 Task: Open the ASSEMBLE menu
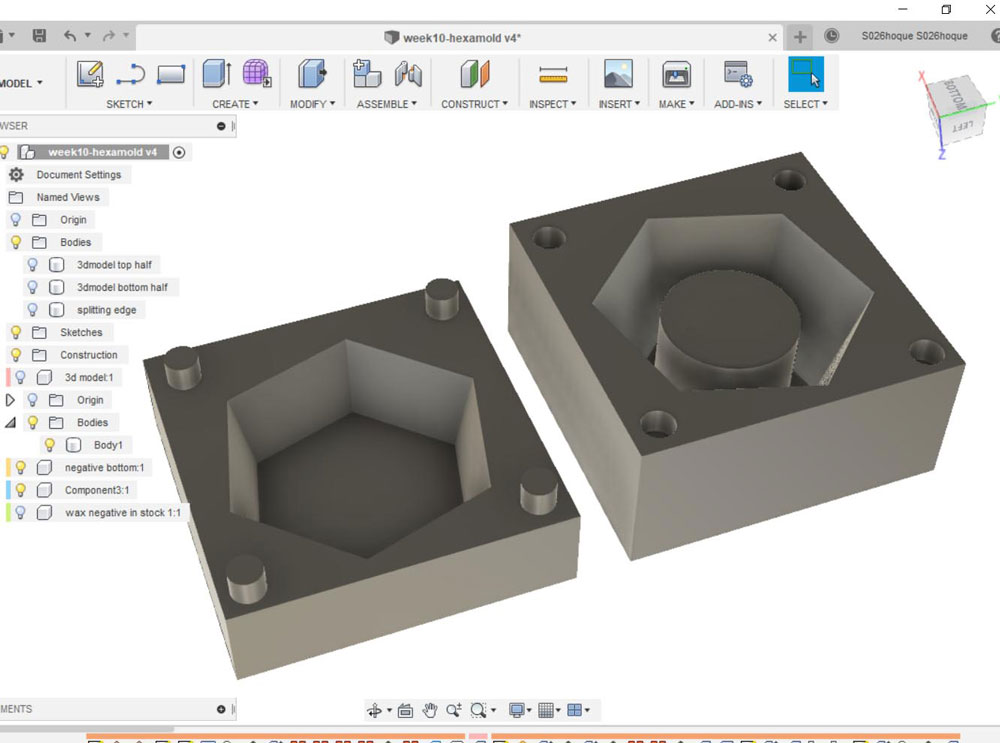[x=386, y=104]
